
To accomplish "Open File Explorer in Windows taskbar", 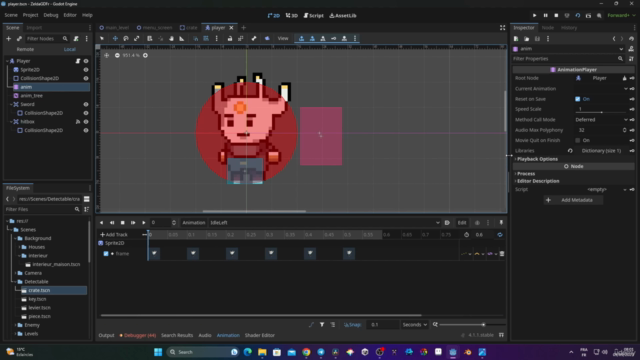I will point(262,352).
